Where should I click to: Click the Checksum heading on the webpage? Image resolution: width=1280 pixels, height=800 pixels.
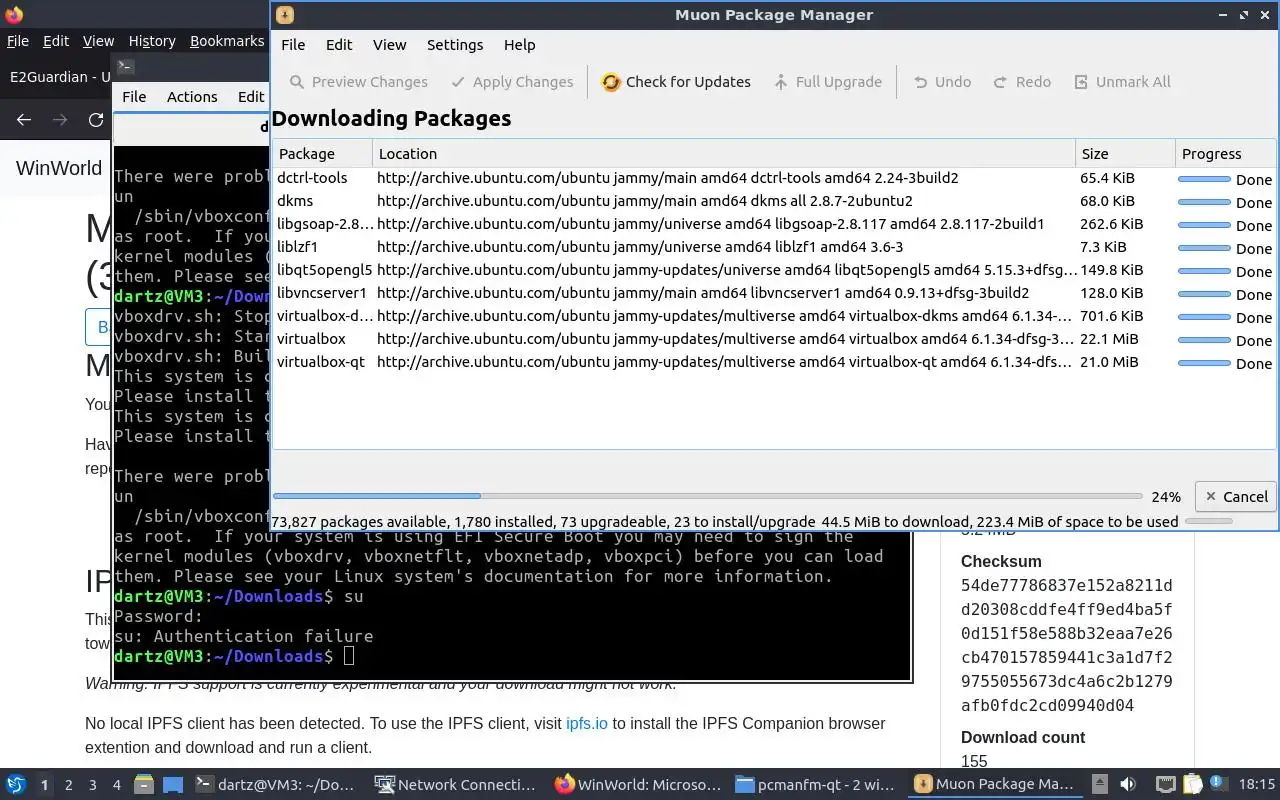pyautogui.click(x=1001, y=562)
